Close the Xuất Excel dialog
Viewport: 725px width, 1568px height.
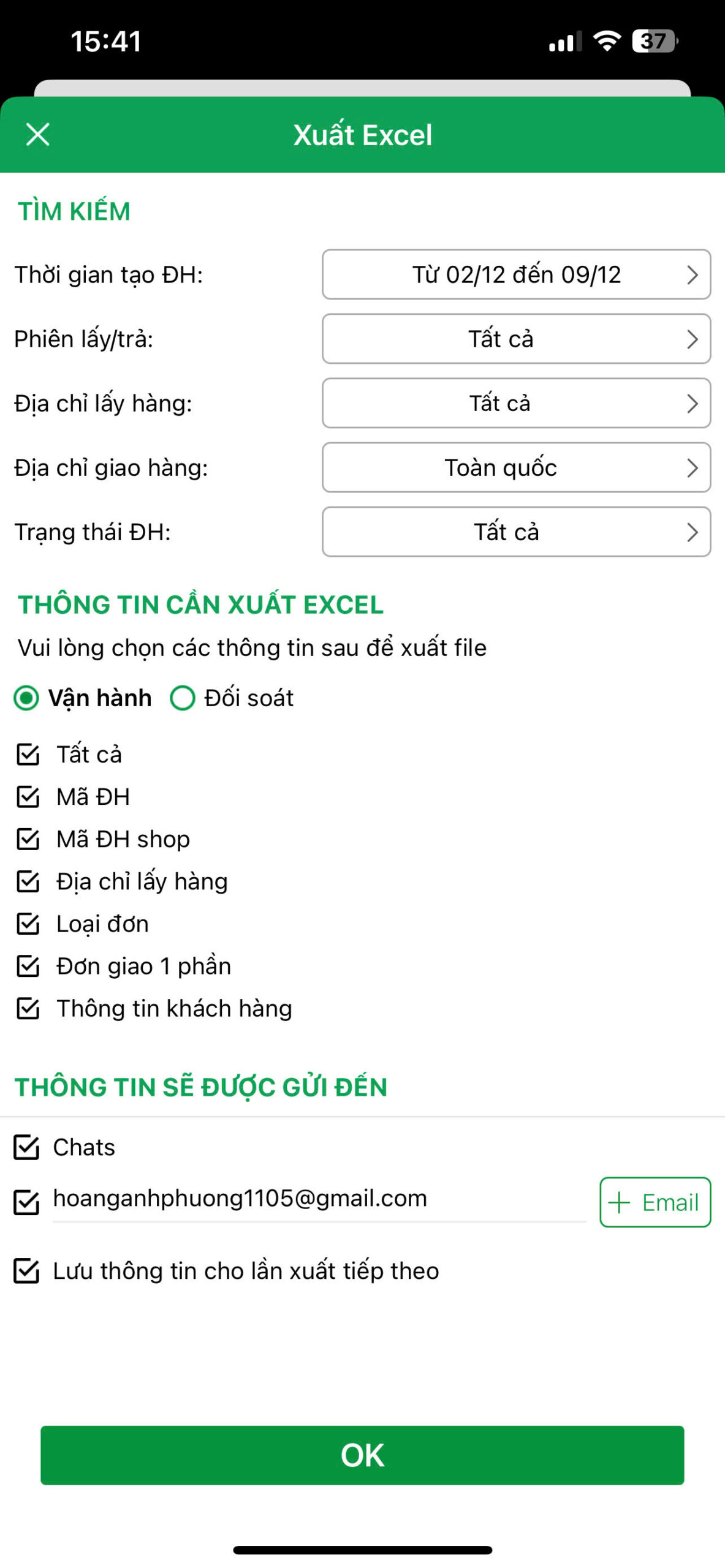coord(37,135)
